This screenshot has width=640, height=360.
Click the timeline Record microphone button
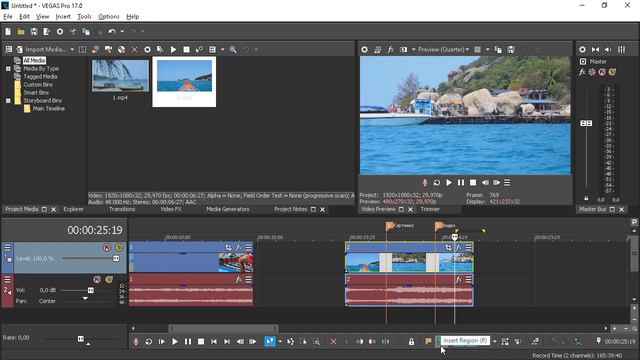coord(136,341)
